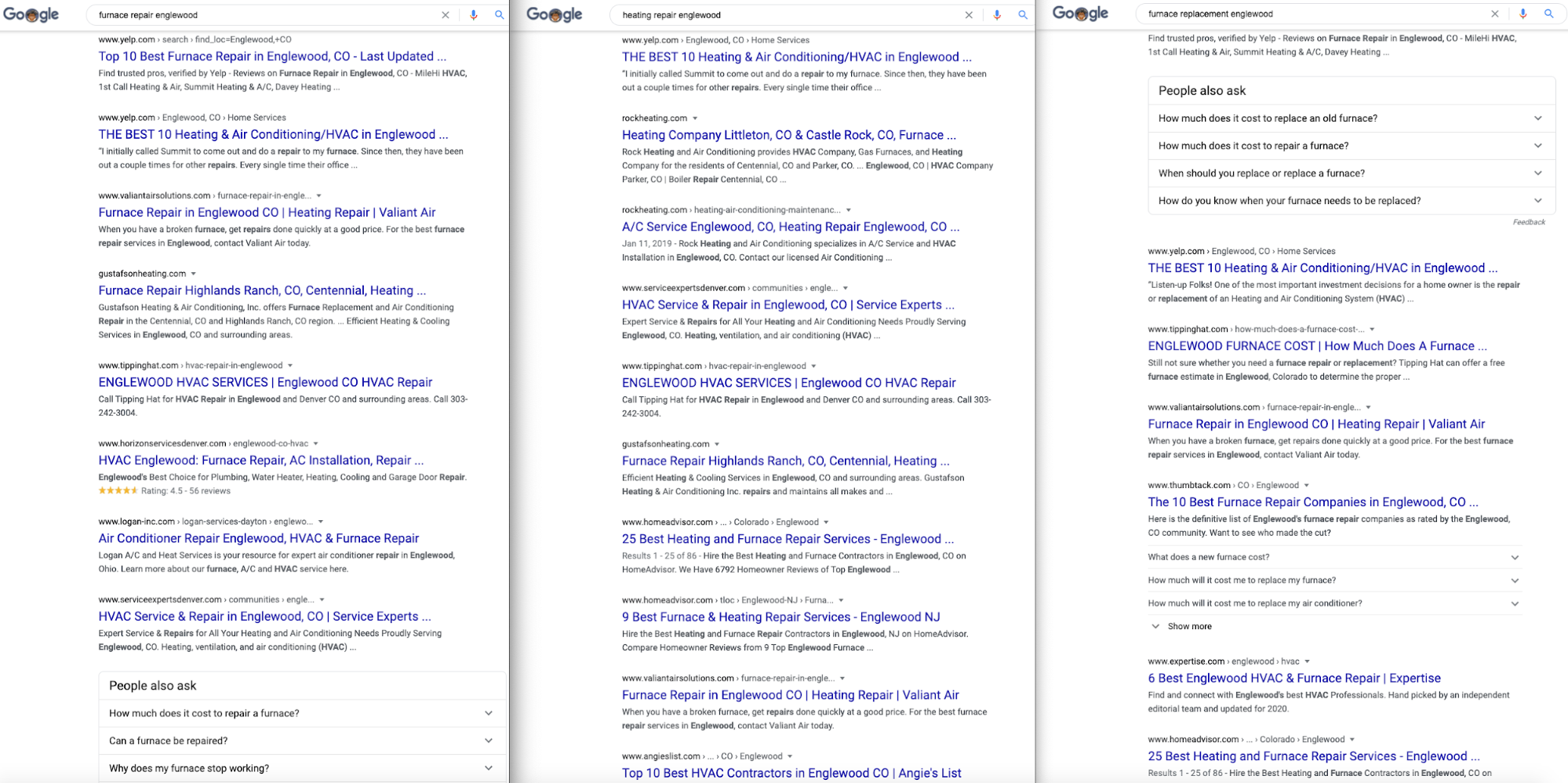
Task: Open 'Top 10 Best Furnace Repair in Englewood' link
Action: click(272, 56)
